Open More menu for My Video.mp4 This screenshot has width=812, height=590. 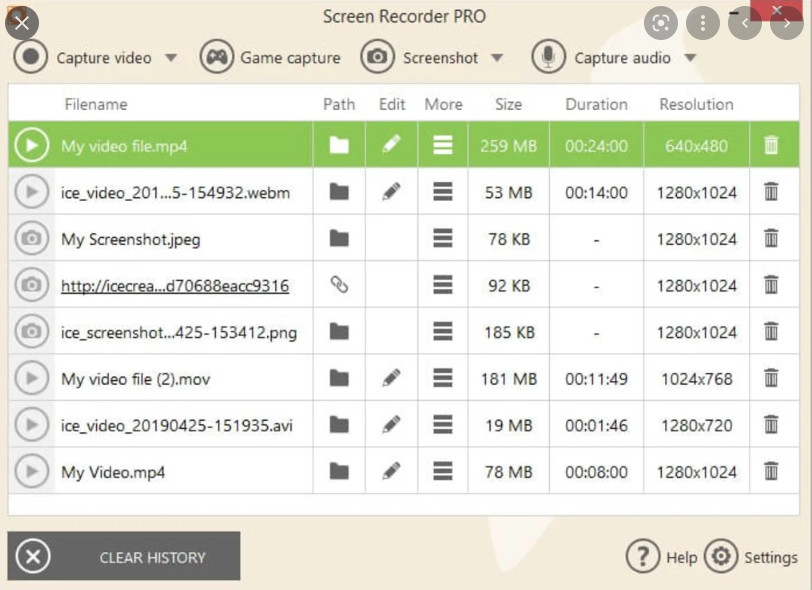443,471
